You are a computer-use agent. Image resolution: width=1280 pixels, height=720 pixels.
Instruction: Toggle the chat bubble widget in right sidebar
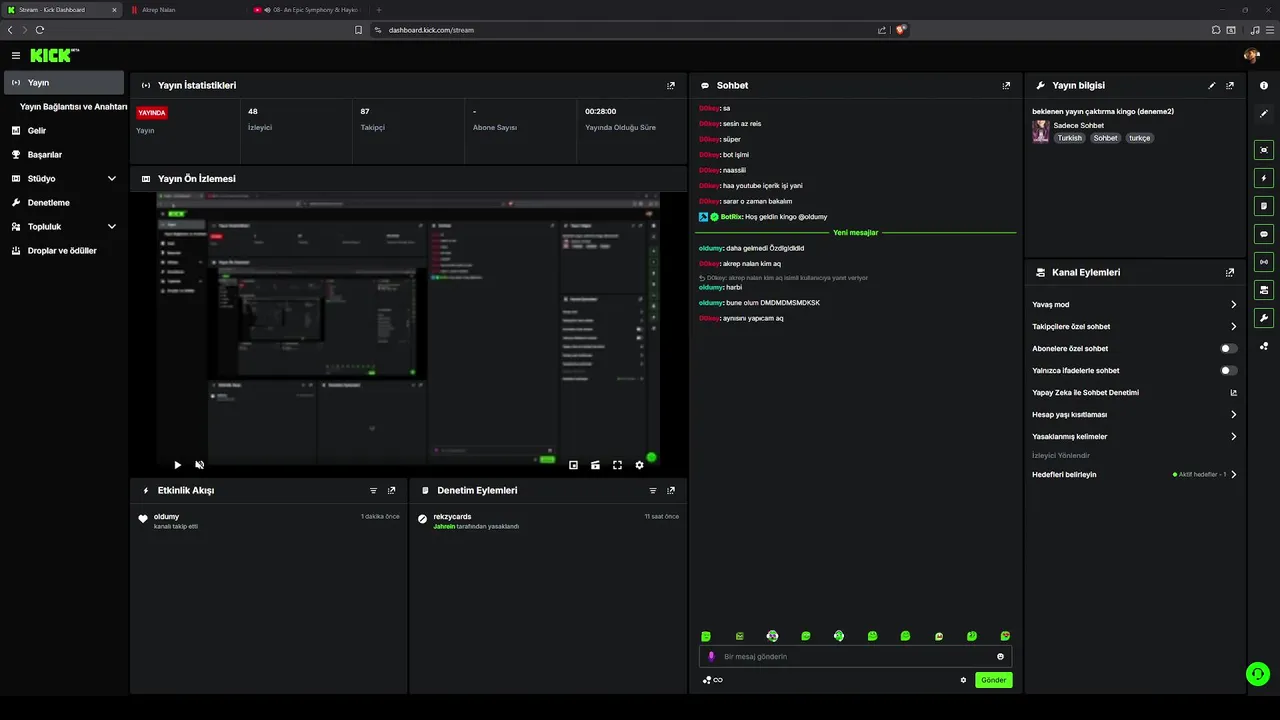tap(1264, 234)
